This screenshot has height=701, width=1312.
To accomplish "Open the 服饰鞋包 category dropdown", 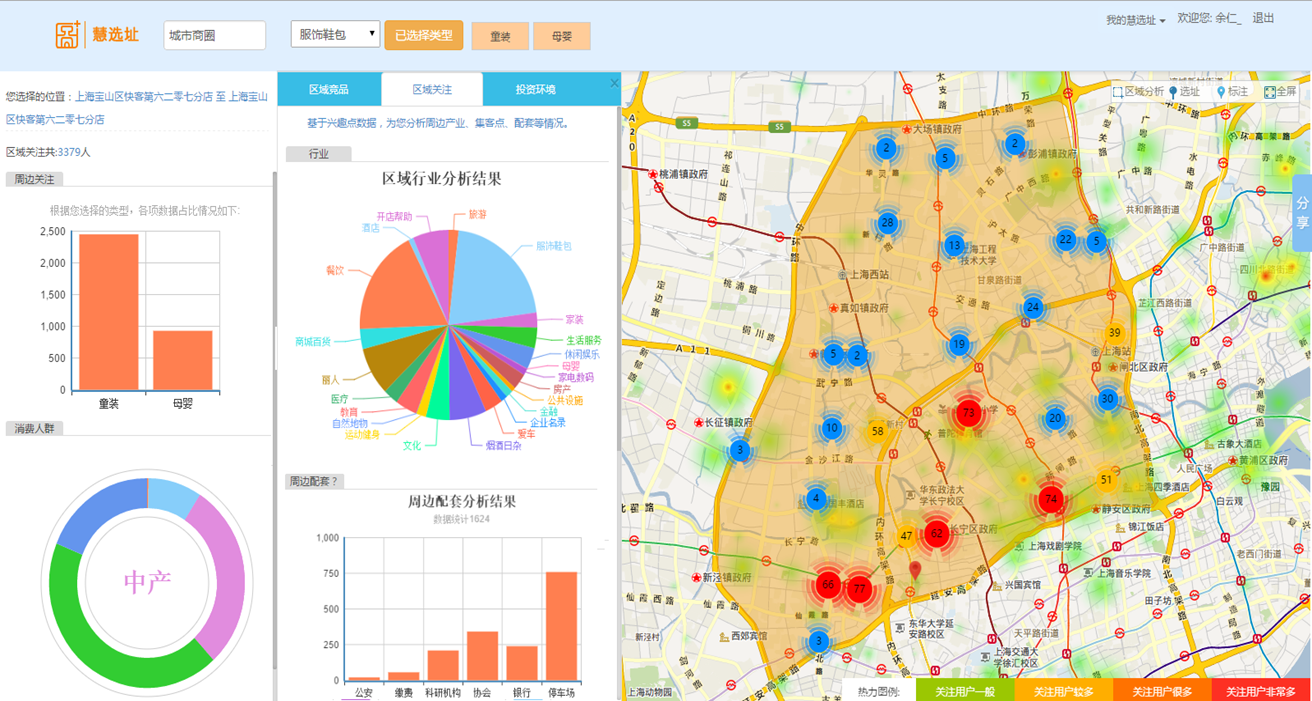I will (x=335, y=34).
